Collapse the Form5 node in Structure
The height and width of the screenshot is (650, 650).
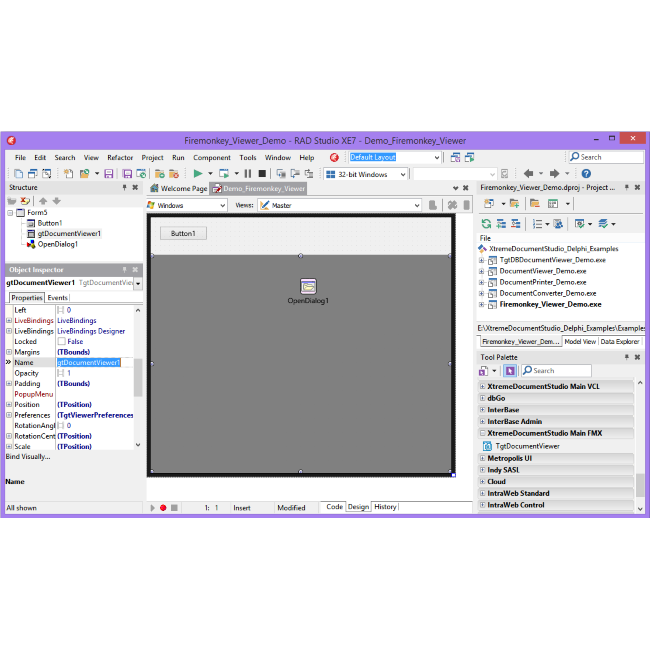pyautogui.click(x=10, y=213)
